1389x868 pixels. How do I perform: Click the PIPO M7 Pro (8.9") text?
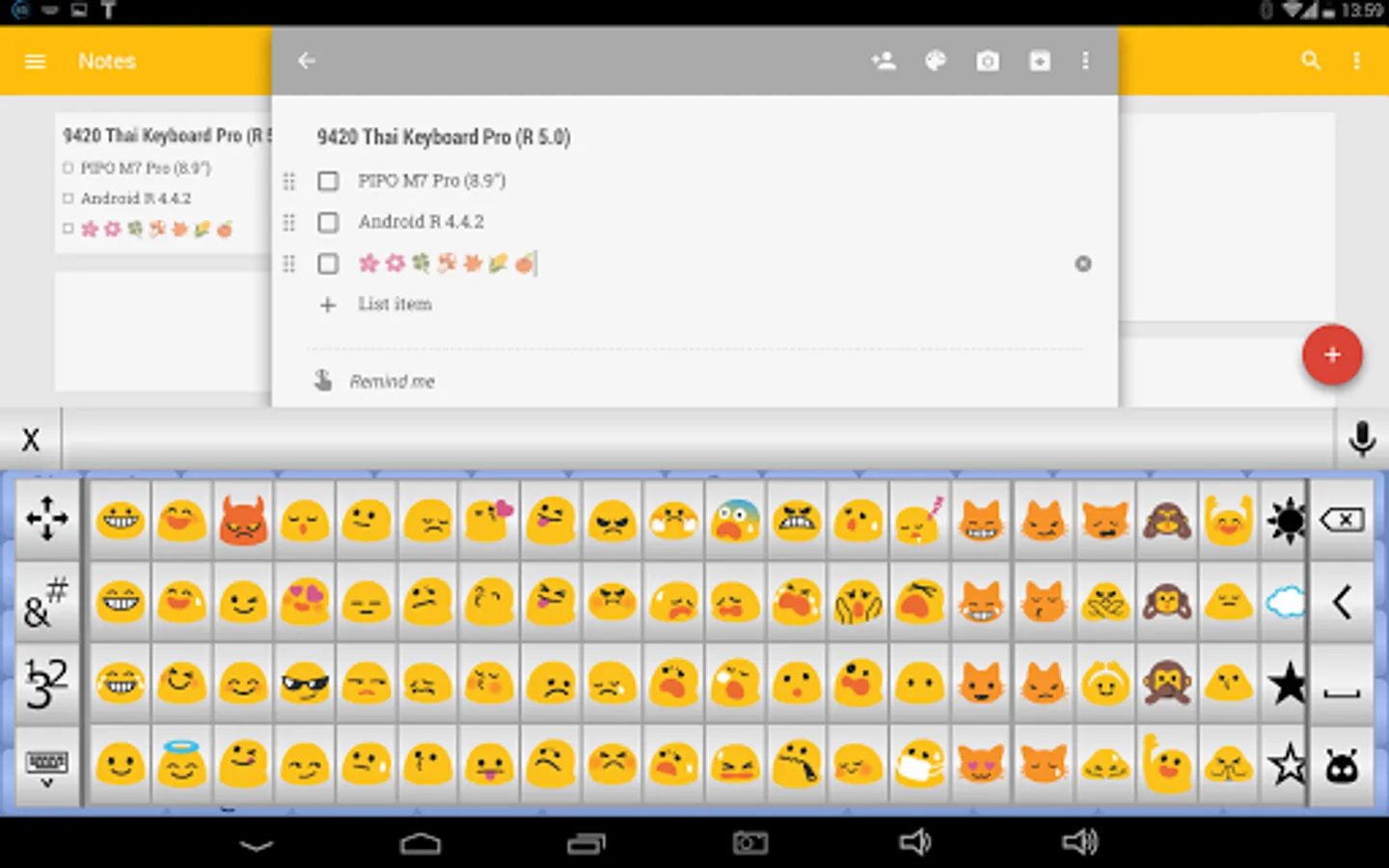(431, 180)
